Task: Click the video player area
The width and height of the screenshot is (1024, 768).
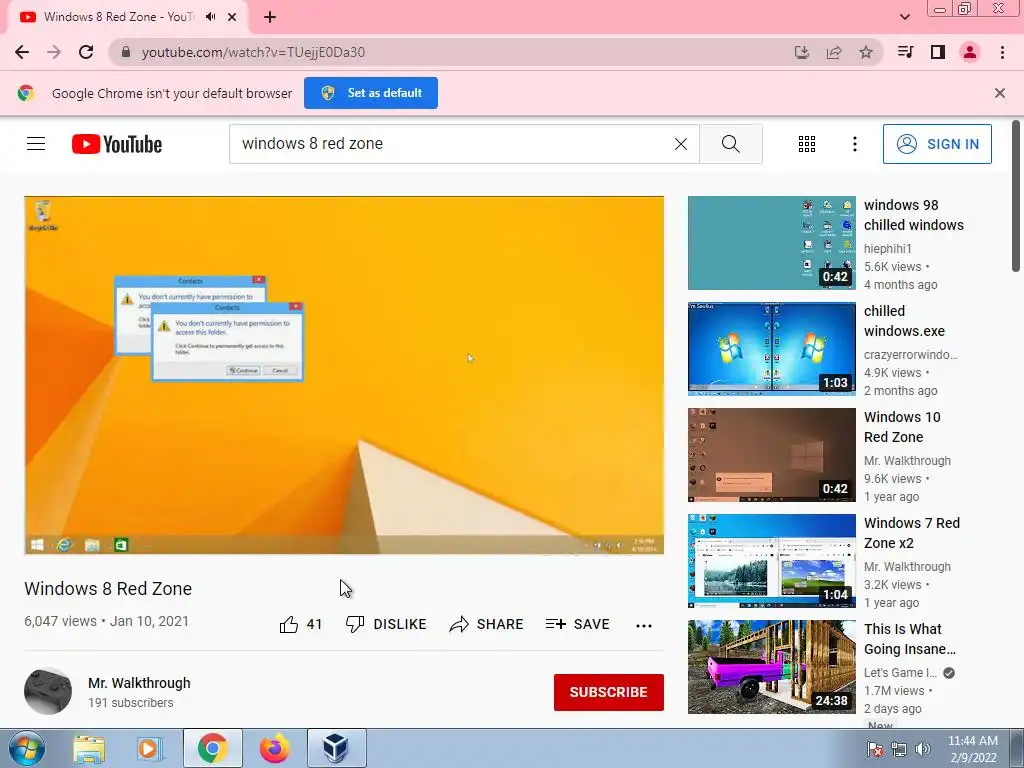Action: pos(344,376)
